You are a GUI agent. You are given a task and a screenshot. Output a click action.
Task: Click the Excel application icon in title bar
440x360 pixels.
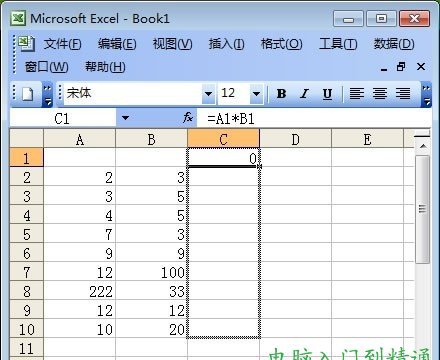[x=18, y=18]
